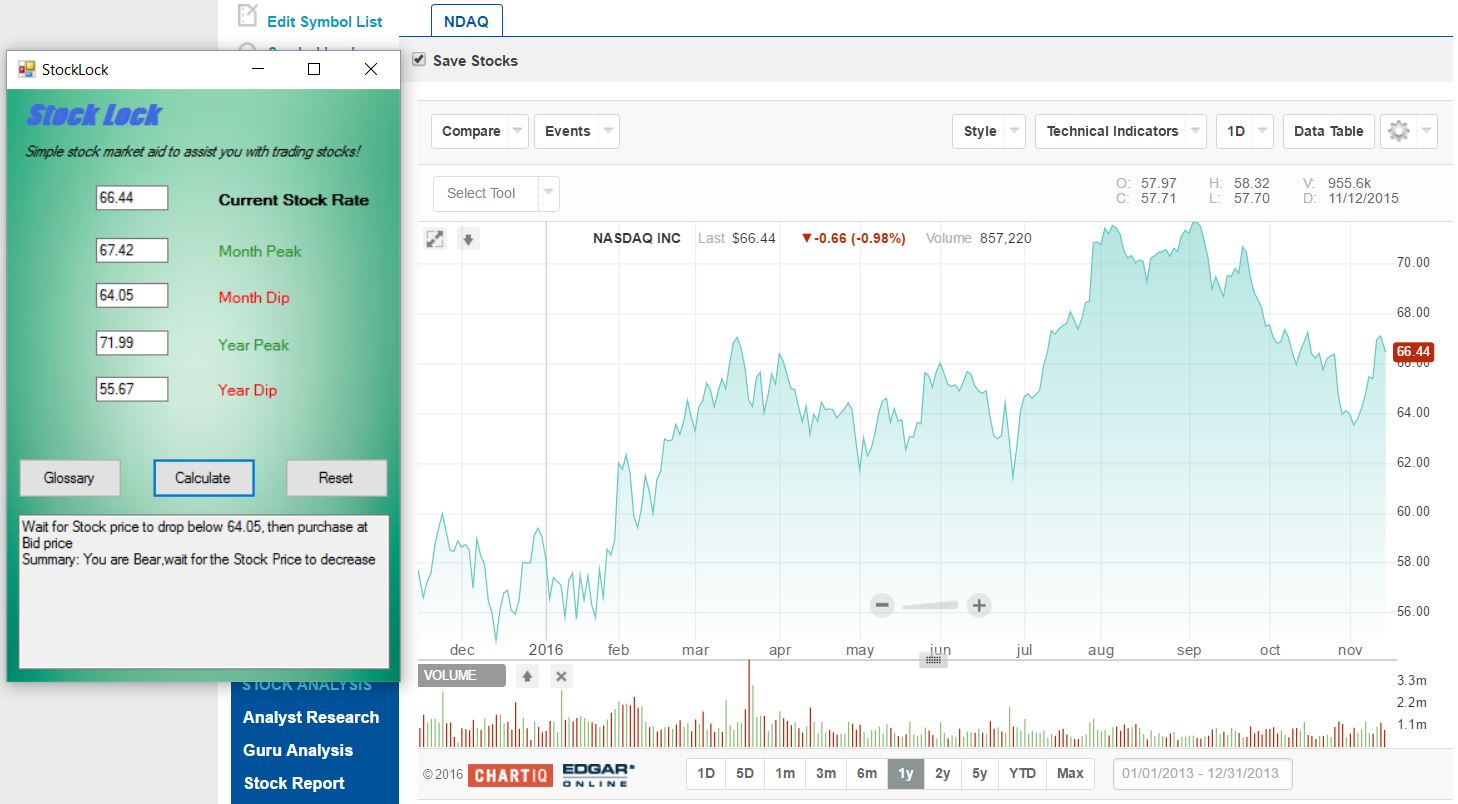Click the Year Dip input field
This screenshot has width=1458, height=804.
coord(132,389)
